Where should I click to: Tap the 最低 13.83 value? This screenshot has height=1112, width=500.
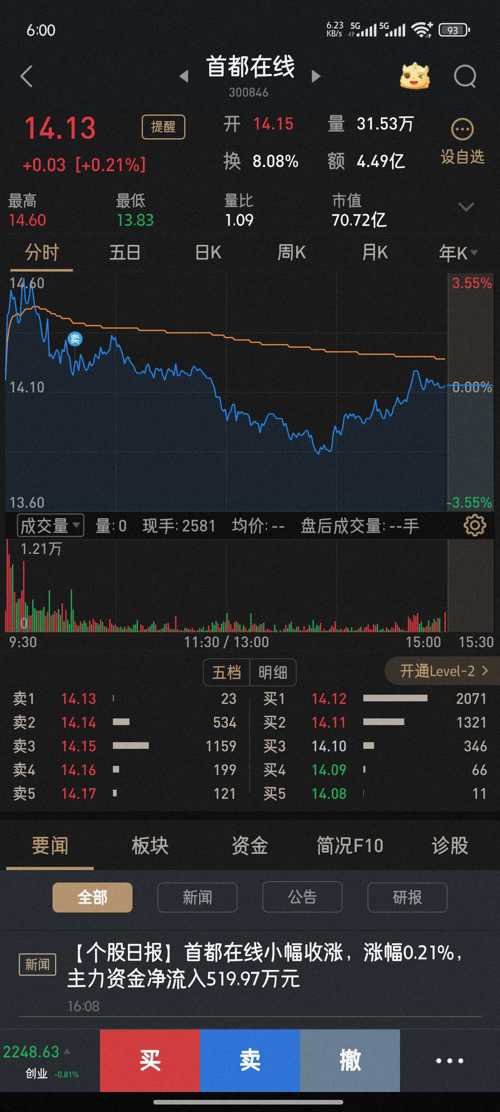135,220
